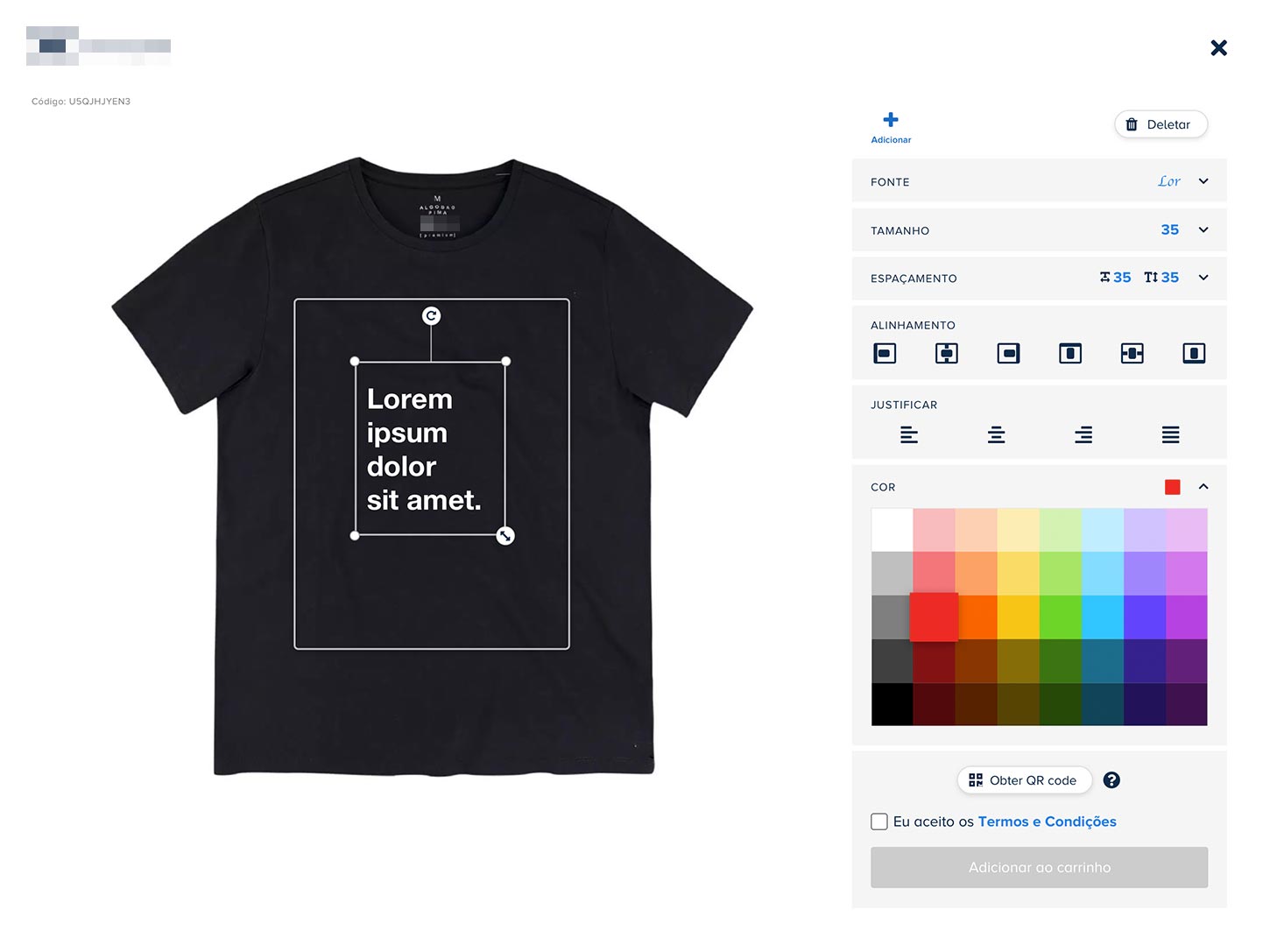Justify text to the left
The height and width of the screenshot is (952, 1270).
908,435
